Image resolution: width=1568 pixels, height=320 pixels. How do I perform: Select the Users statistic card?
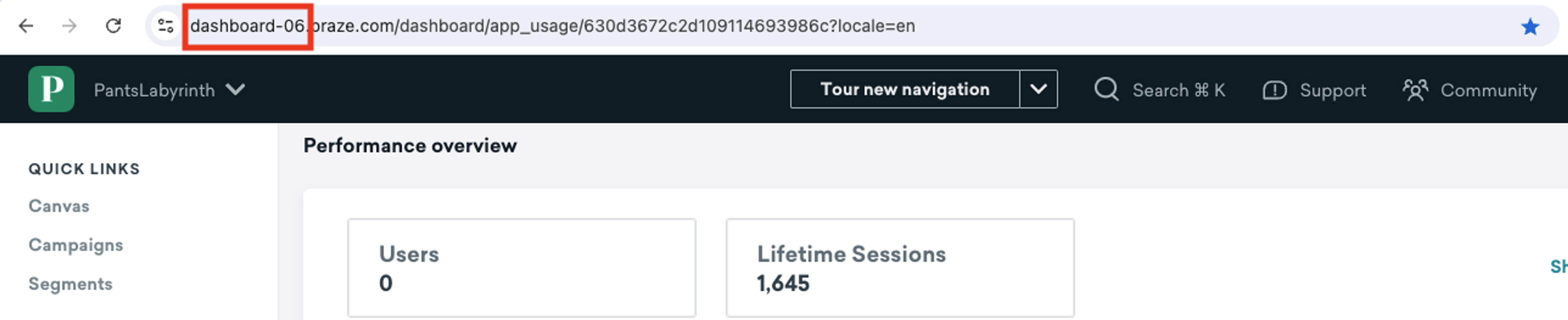[522, 268]
